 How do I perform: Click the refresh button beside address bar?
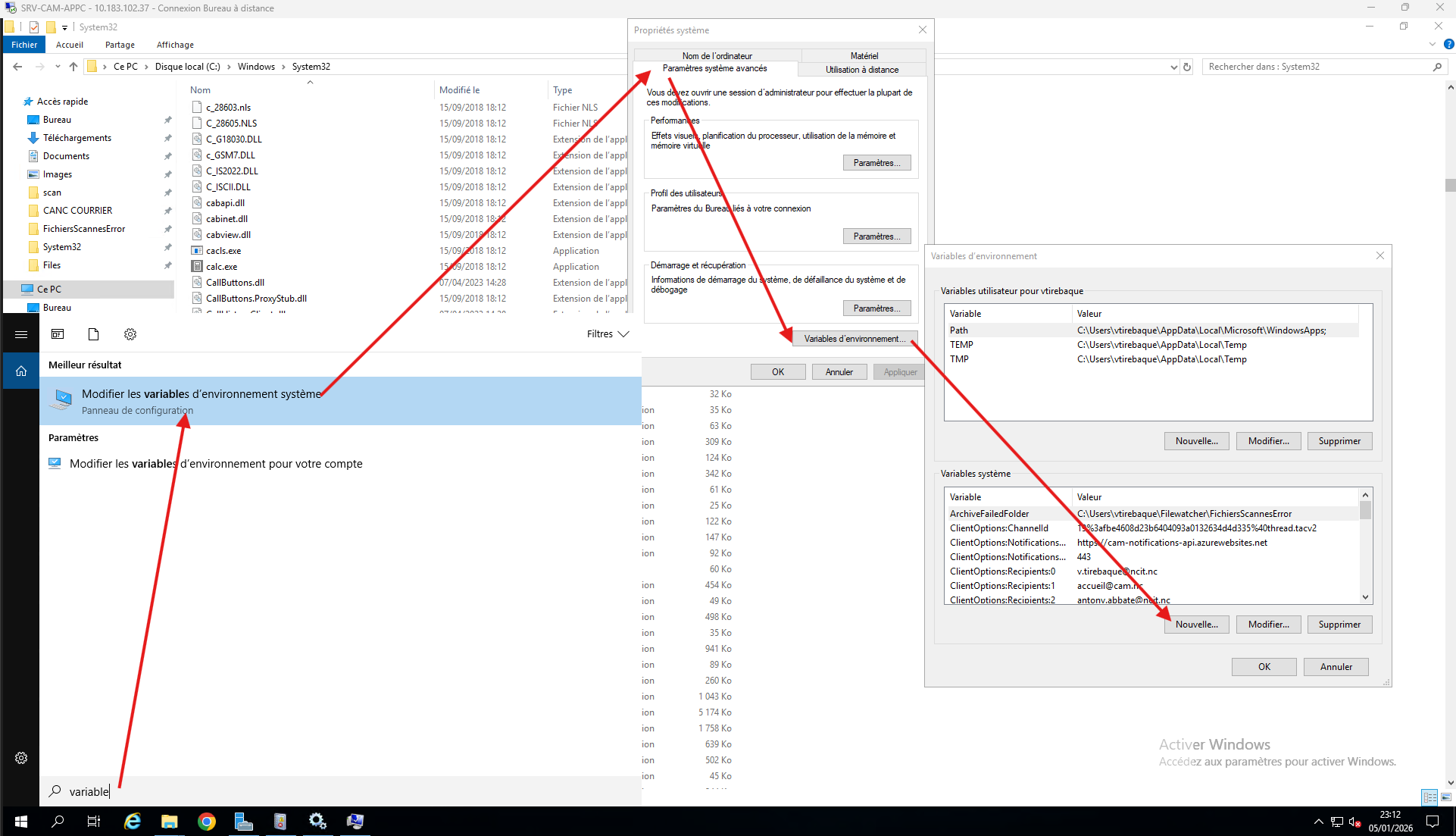point(1187,67)
